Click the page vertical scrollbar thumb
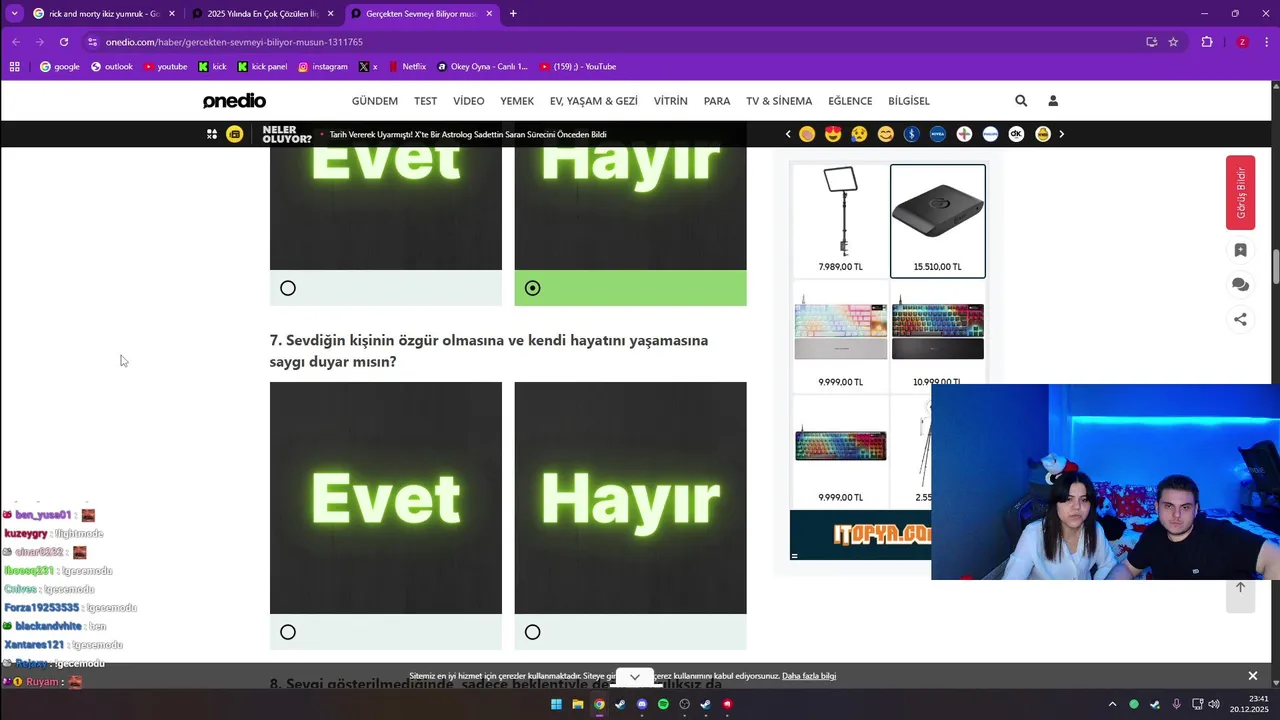Viewport: 1280px width, 720px height. (1276, 266)
